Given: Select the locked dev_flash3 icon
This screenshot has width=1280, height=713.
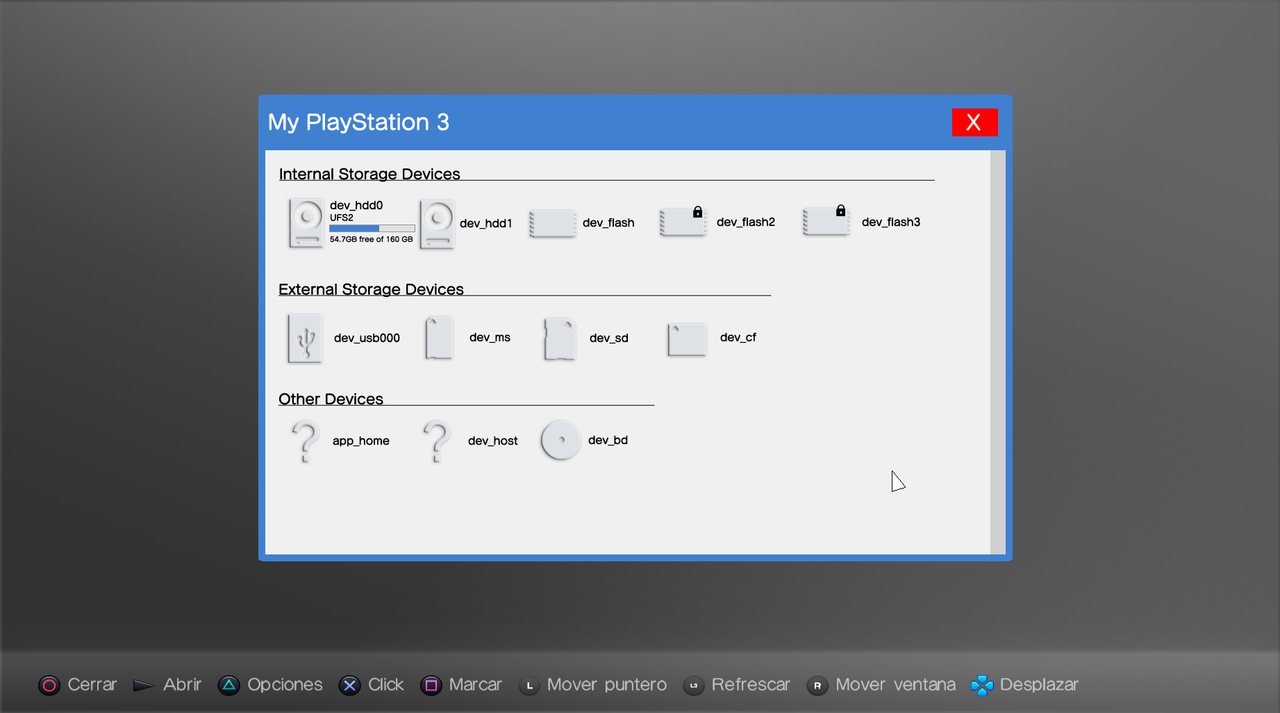Looking at the screenshot, I should click(826, 221).
